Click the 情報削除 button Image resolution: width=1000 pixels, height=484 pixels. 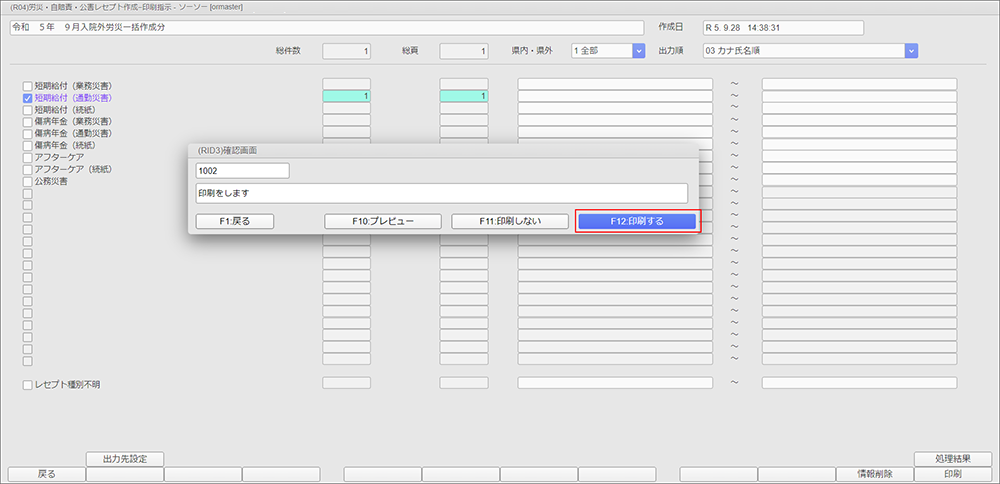point(875,474)
